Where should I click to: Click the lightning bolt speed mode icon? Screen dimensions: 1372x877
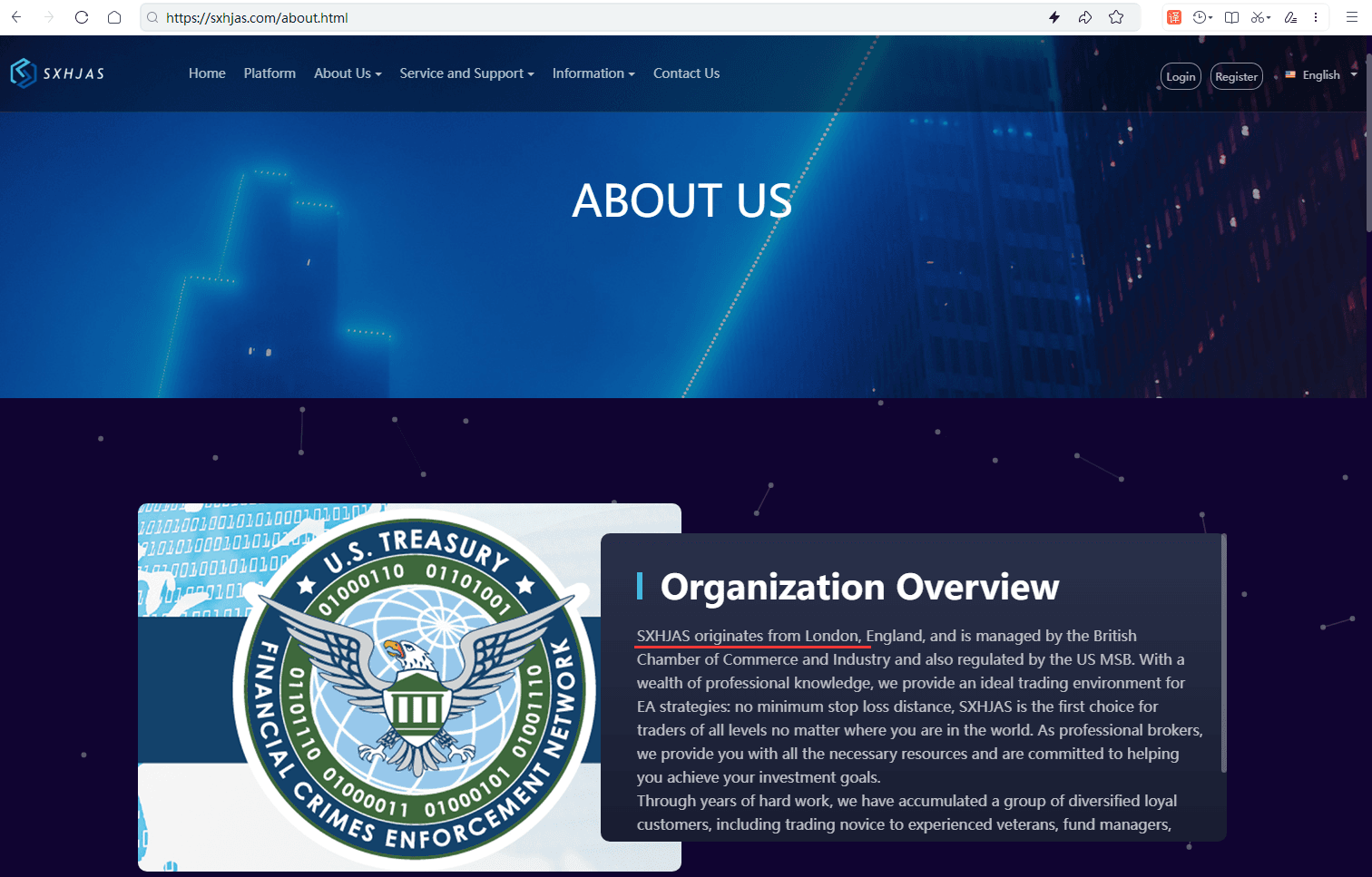coord(1054,17)
